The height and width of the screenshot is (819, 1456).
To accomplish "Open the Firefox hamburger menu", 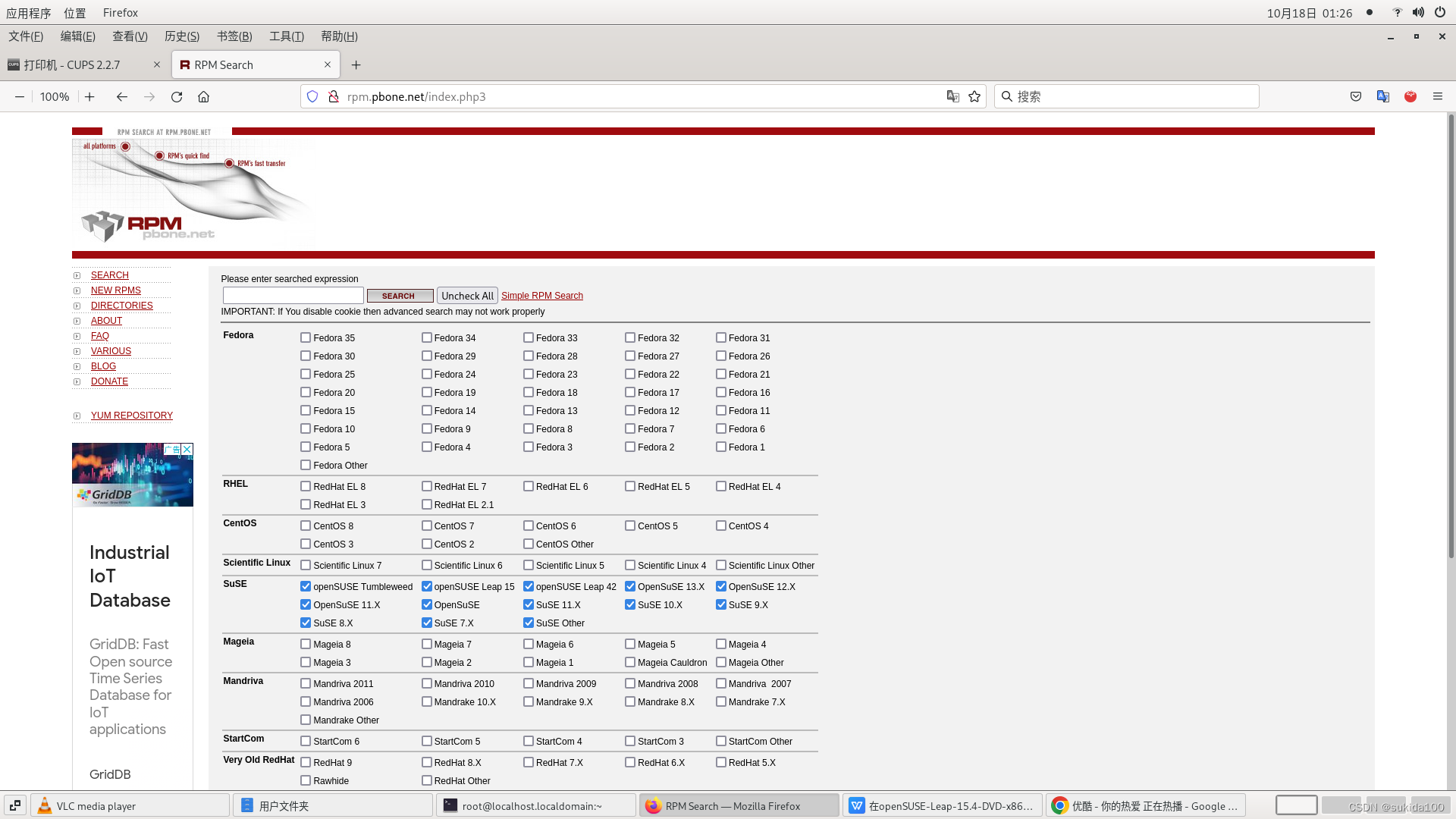I will 1438,96.
